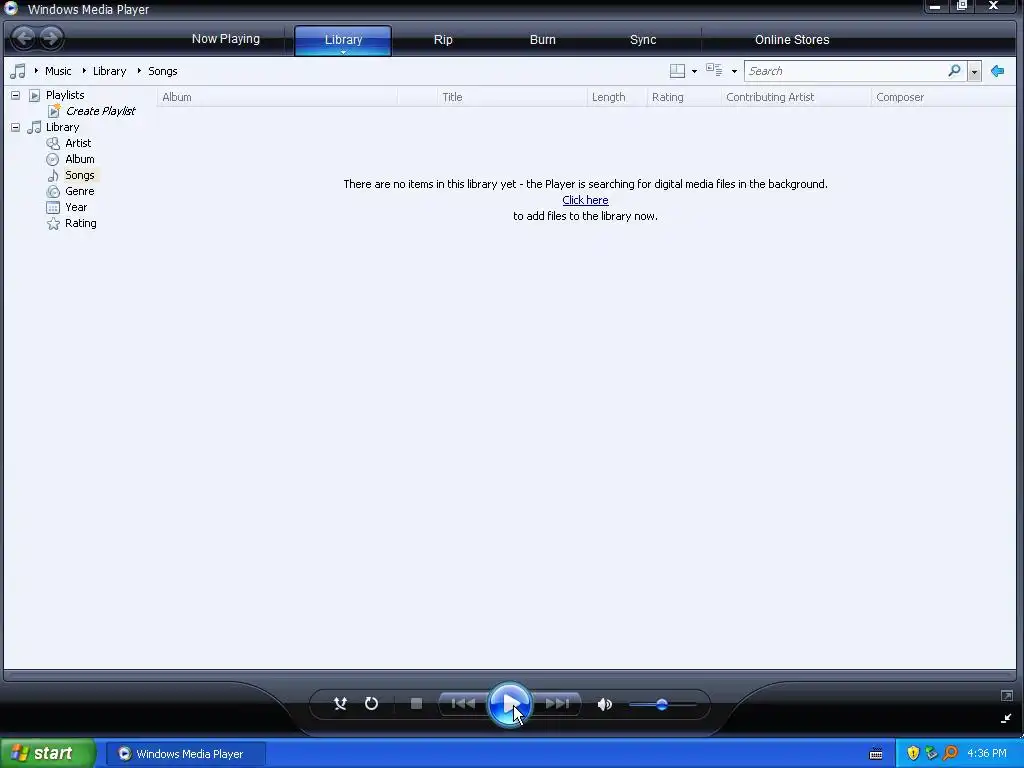Image resolution: width=1024 pixels, height=768 pixels.
Task: Expand arrow before Songs breadcrumb
Action: pyautogui.click(x=139, y=71)
